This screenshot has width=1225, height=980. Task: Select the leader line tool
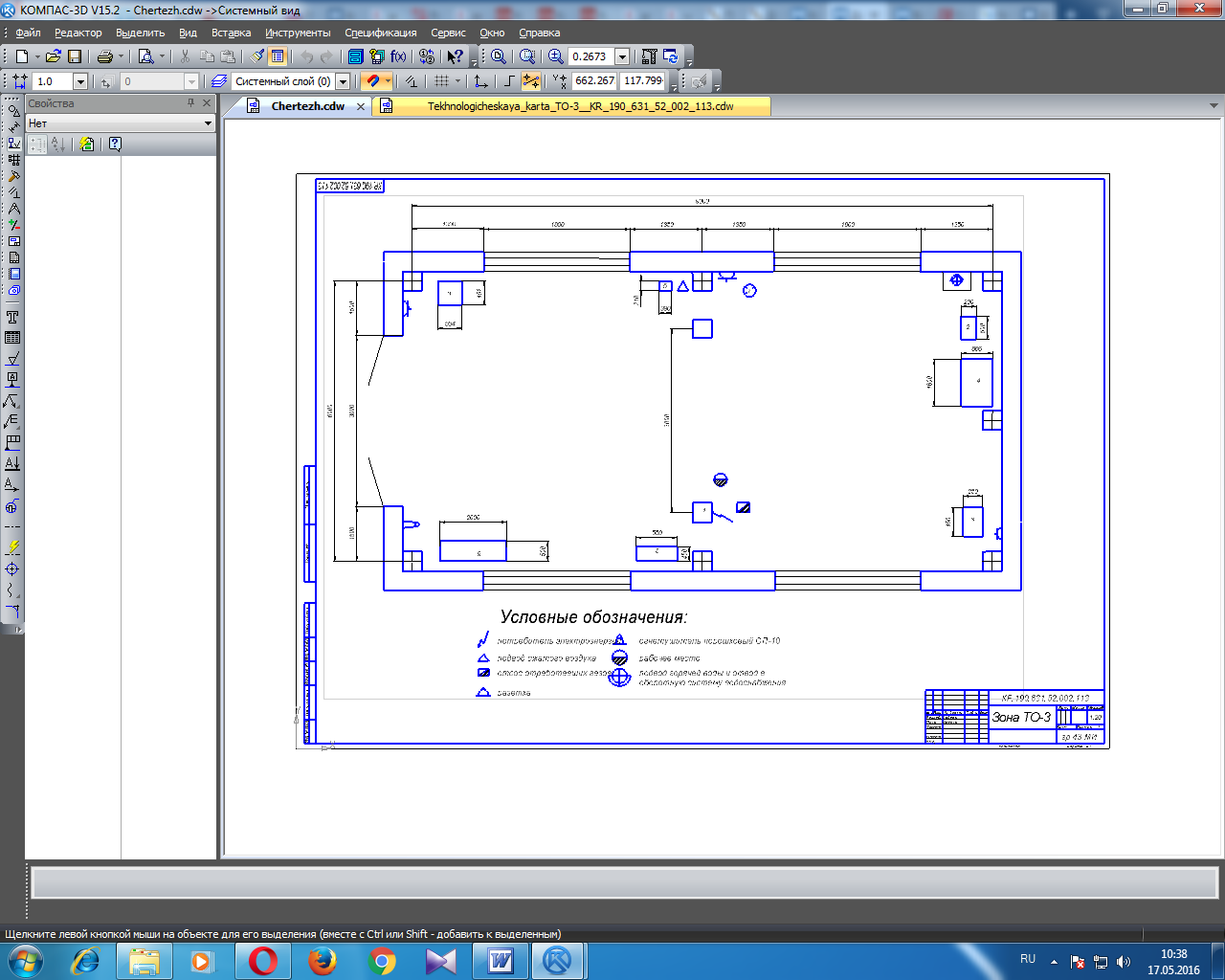tap(12, 400)
